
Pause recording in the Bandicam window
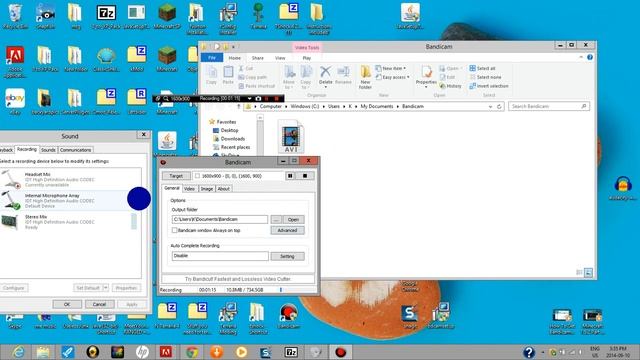[290, 176]
